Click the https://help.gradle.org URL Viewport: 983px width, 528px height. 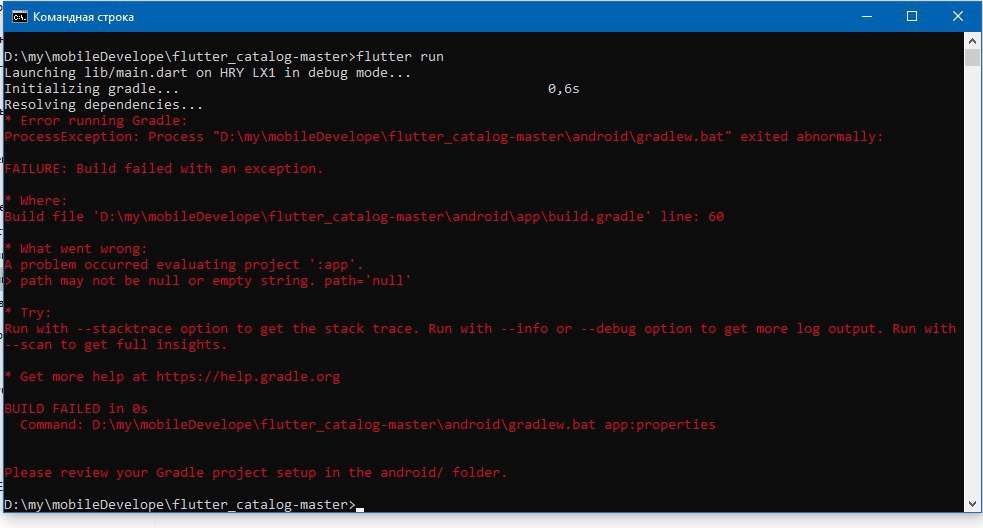click(248, 376)
